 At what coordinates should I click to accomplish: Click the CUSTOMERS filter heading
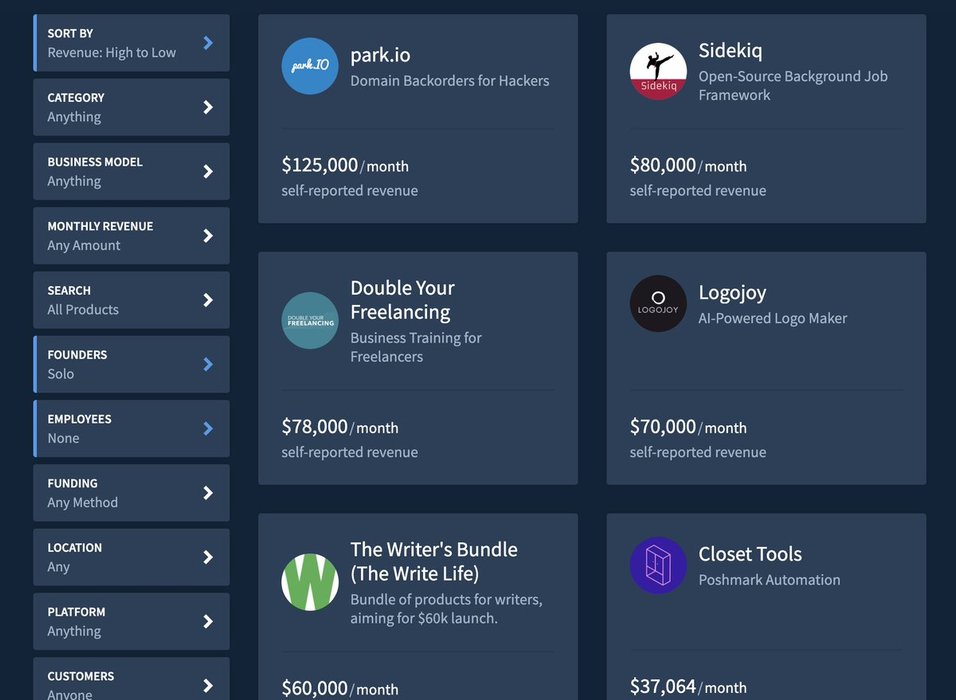click(80, 676)
